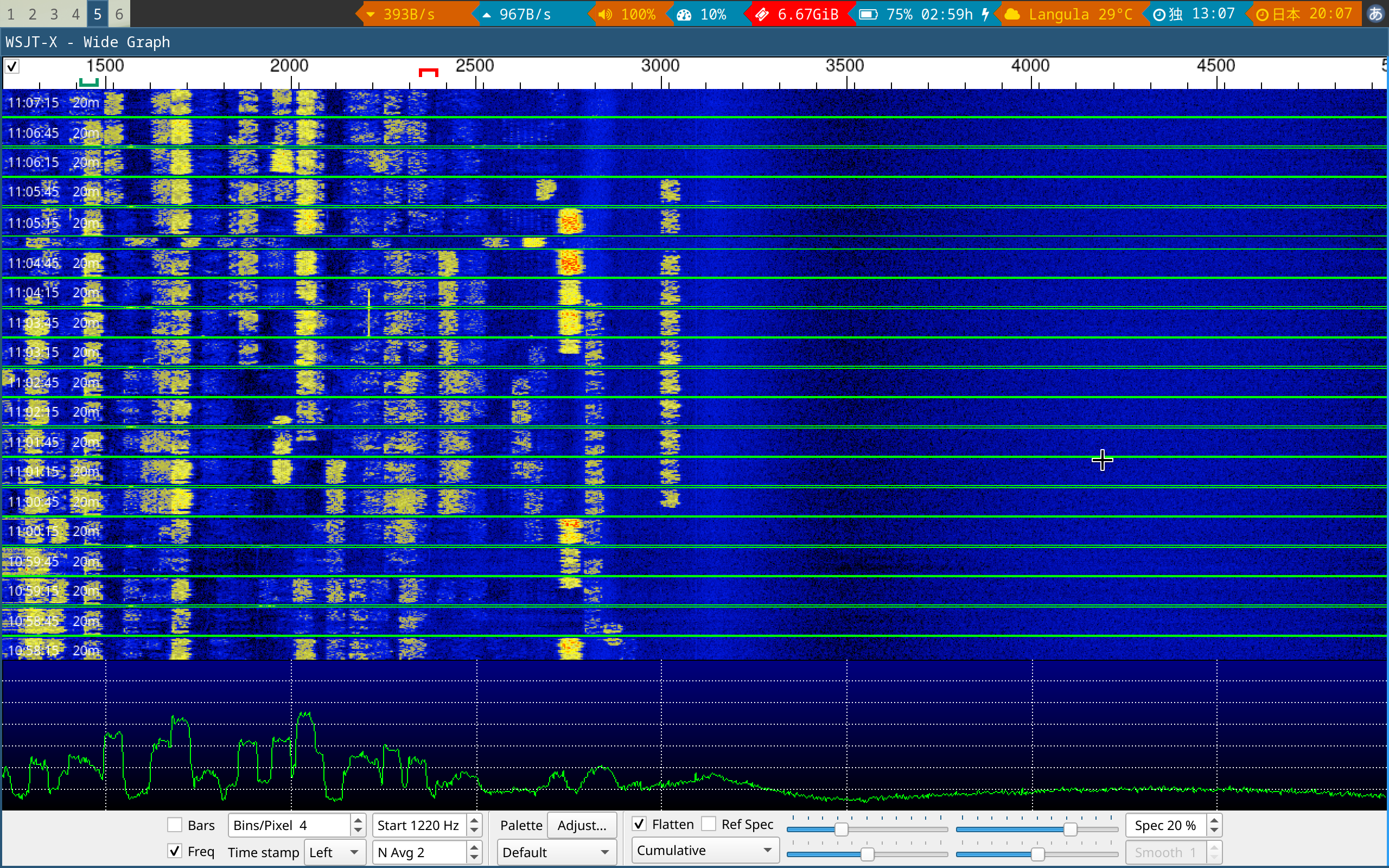Enable the Ref Spec checkbox

(709, 825)
